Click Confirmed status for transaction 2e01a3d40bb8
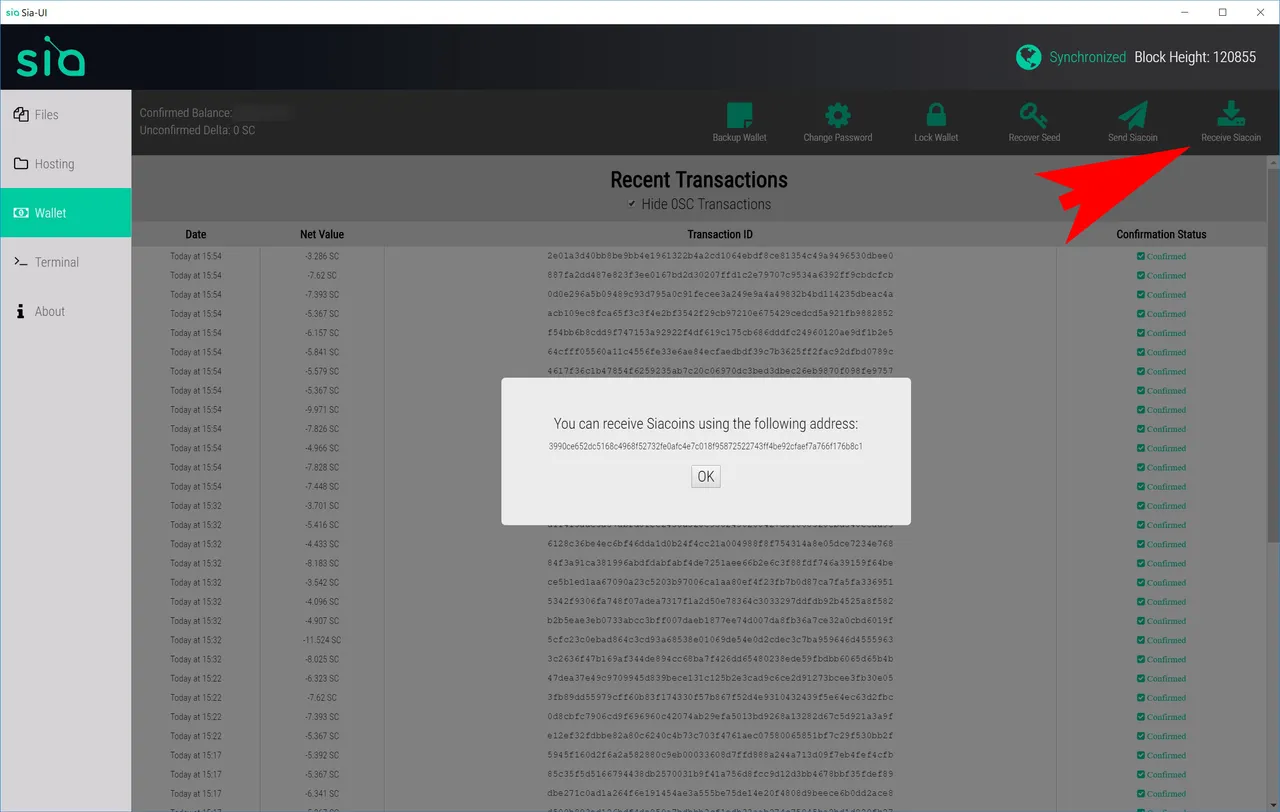This screenshot has height=812, width=1280. (1161, 256)
